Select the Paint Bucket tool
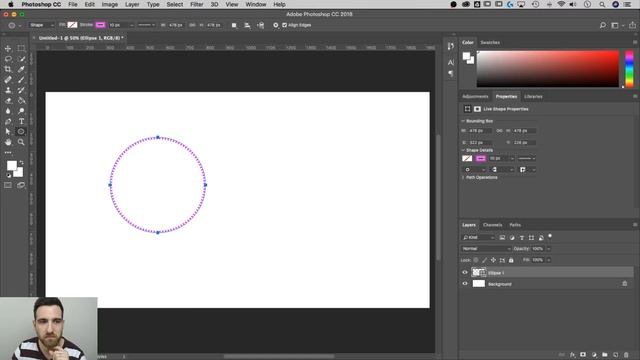 click(x=21, y=100)
